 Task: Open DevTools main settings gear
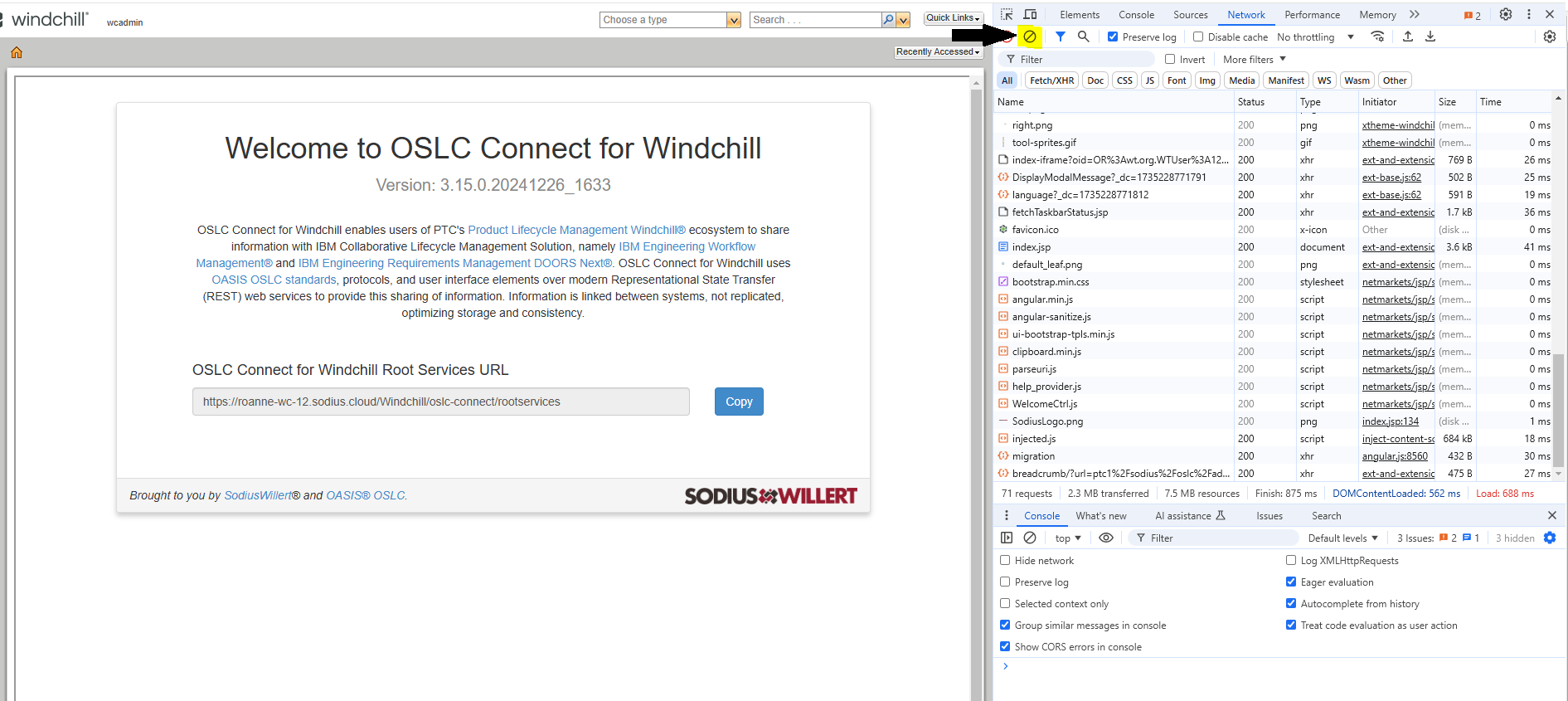pos(1506,14)
